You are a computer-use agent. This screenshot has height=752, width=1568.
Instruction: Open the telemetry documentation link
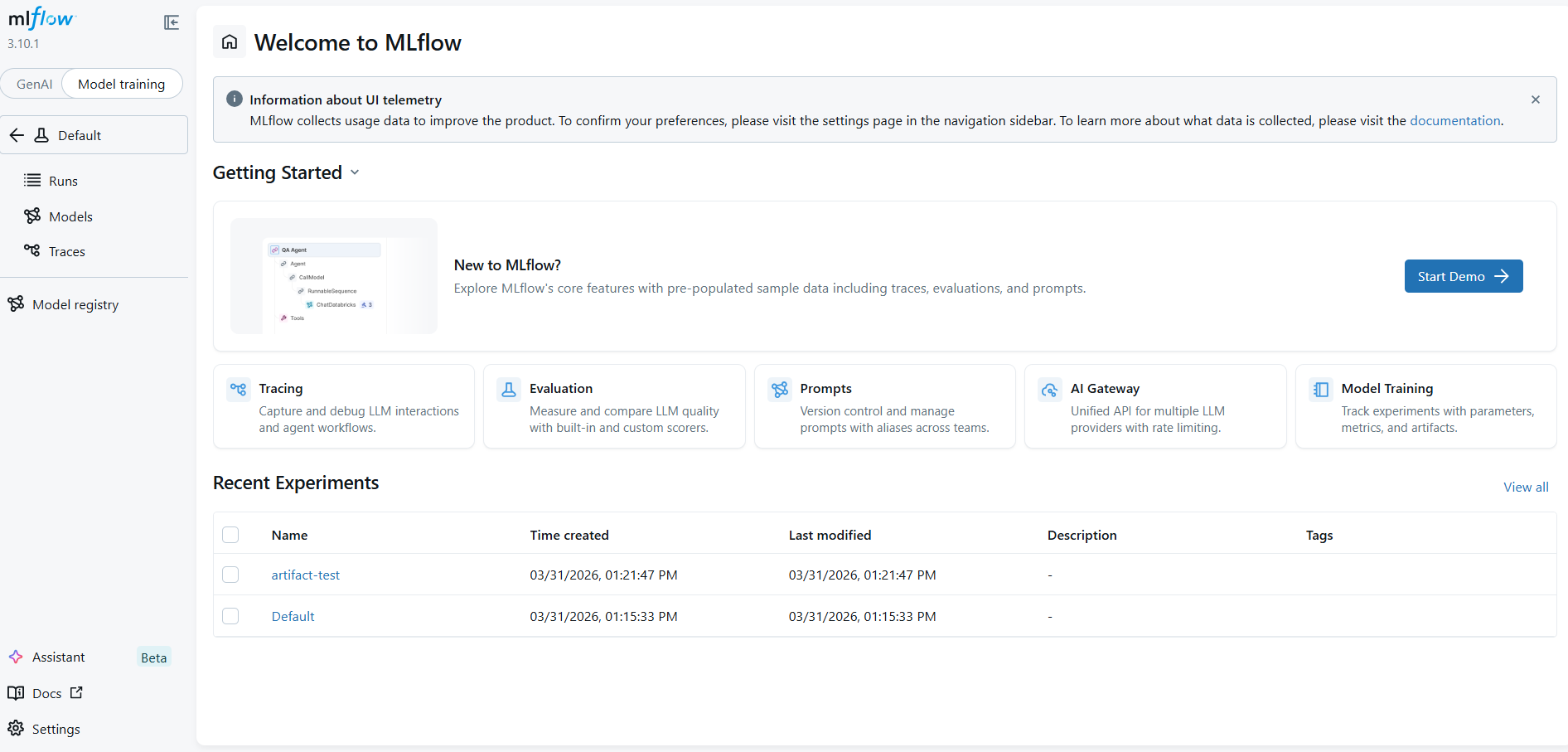pos(1454,120)
